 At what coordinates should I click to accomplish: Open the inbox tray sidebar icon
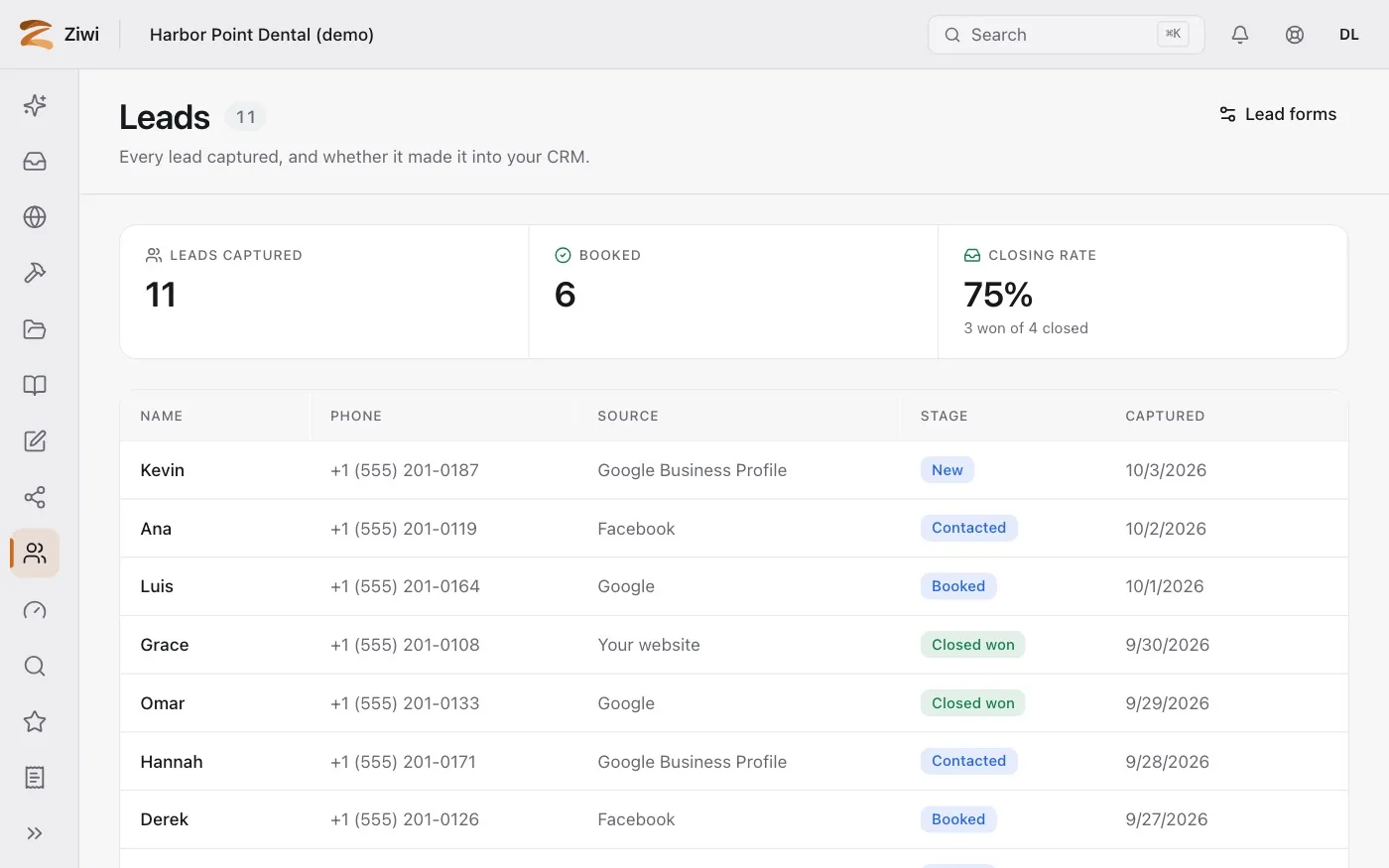(35, 161)
